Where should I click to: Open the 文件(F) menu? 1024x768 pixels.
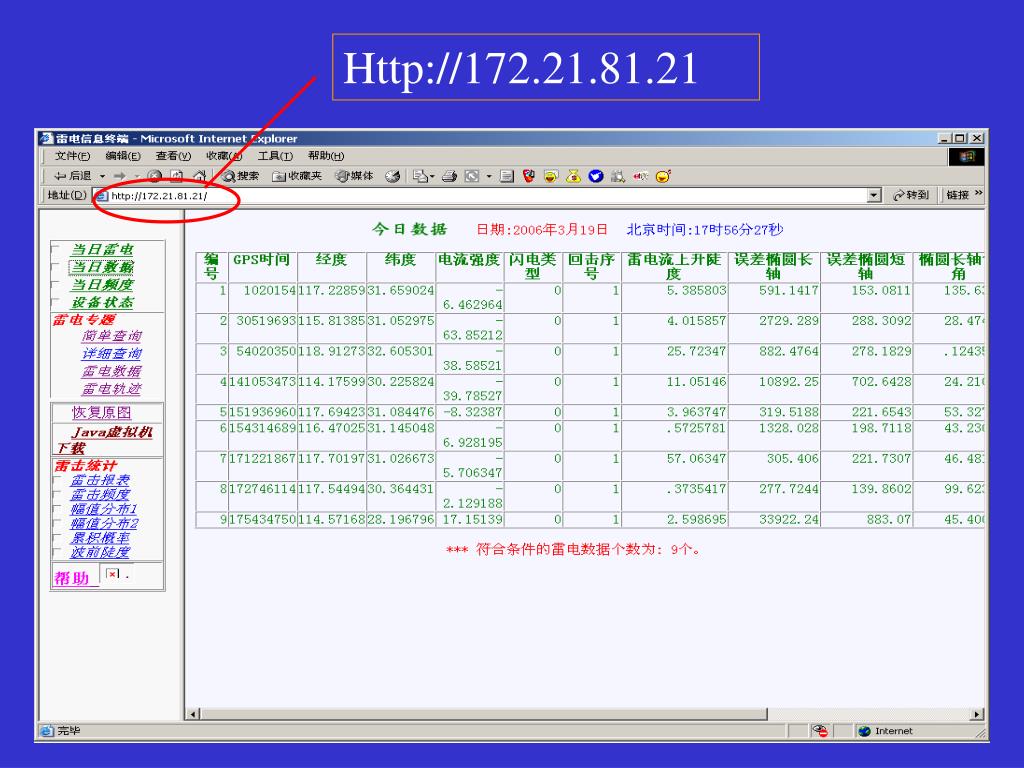[x=72, y=156]
